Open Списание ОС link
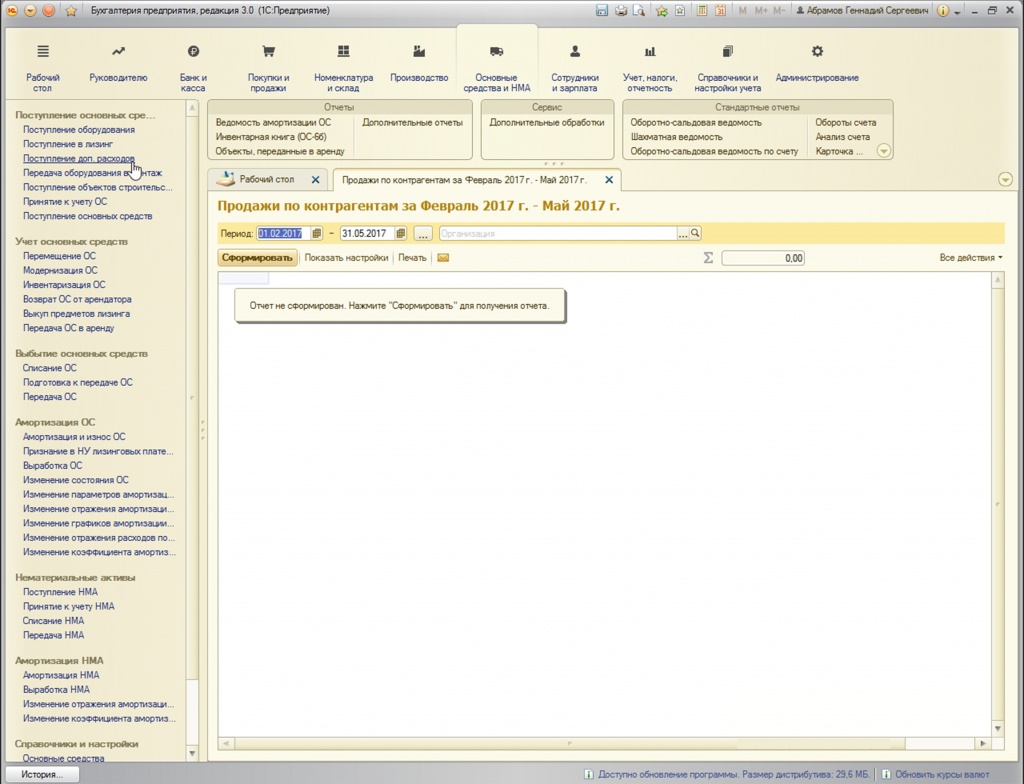1024x784 pixels. (50, 368)
